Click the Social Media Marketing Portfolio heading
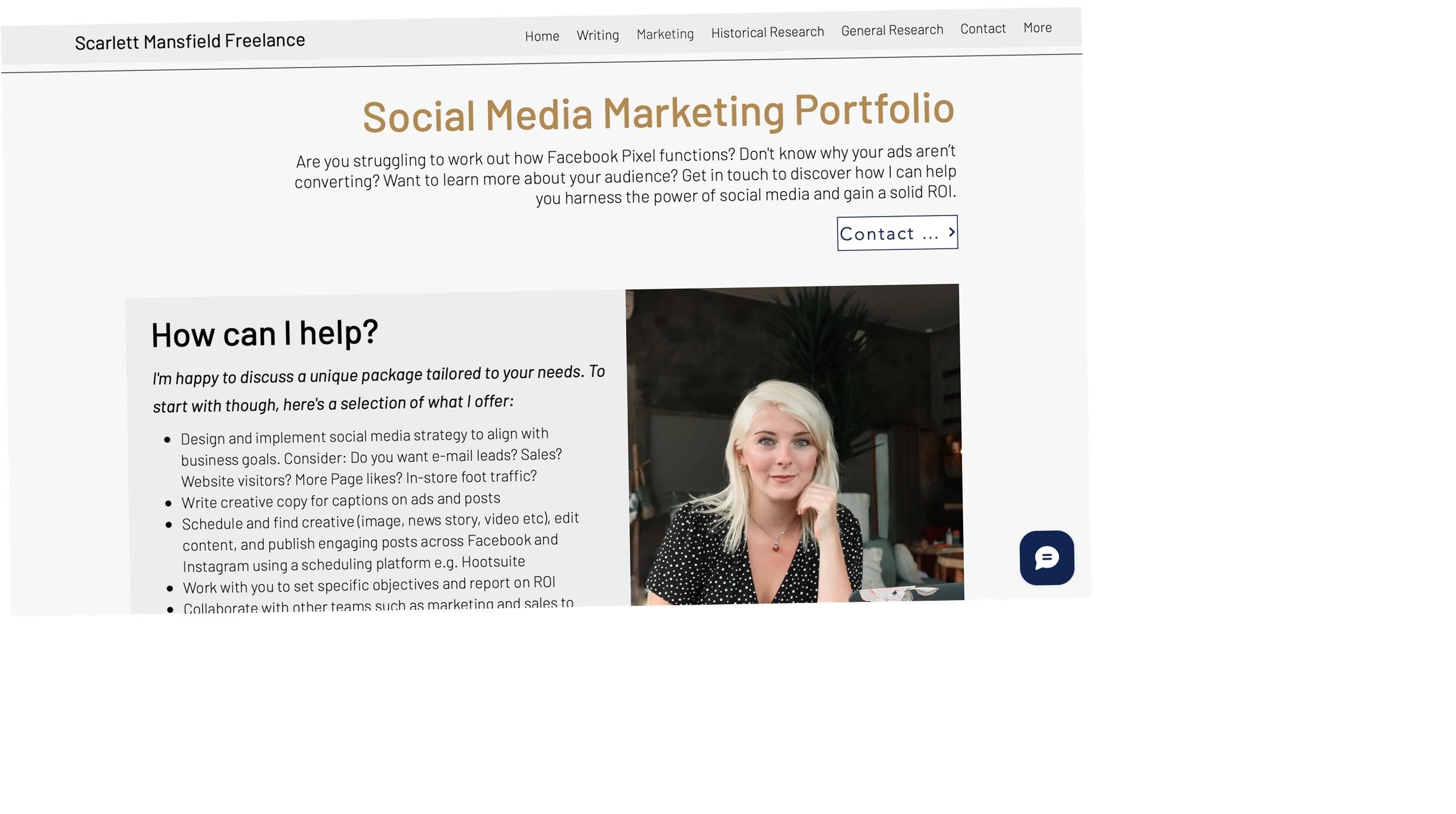The height and width of the screenshot is (814, 1456). 659,112
